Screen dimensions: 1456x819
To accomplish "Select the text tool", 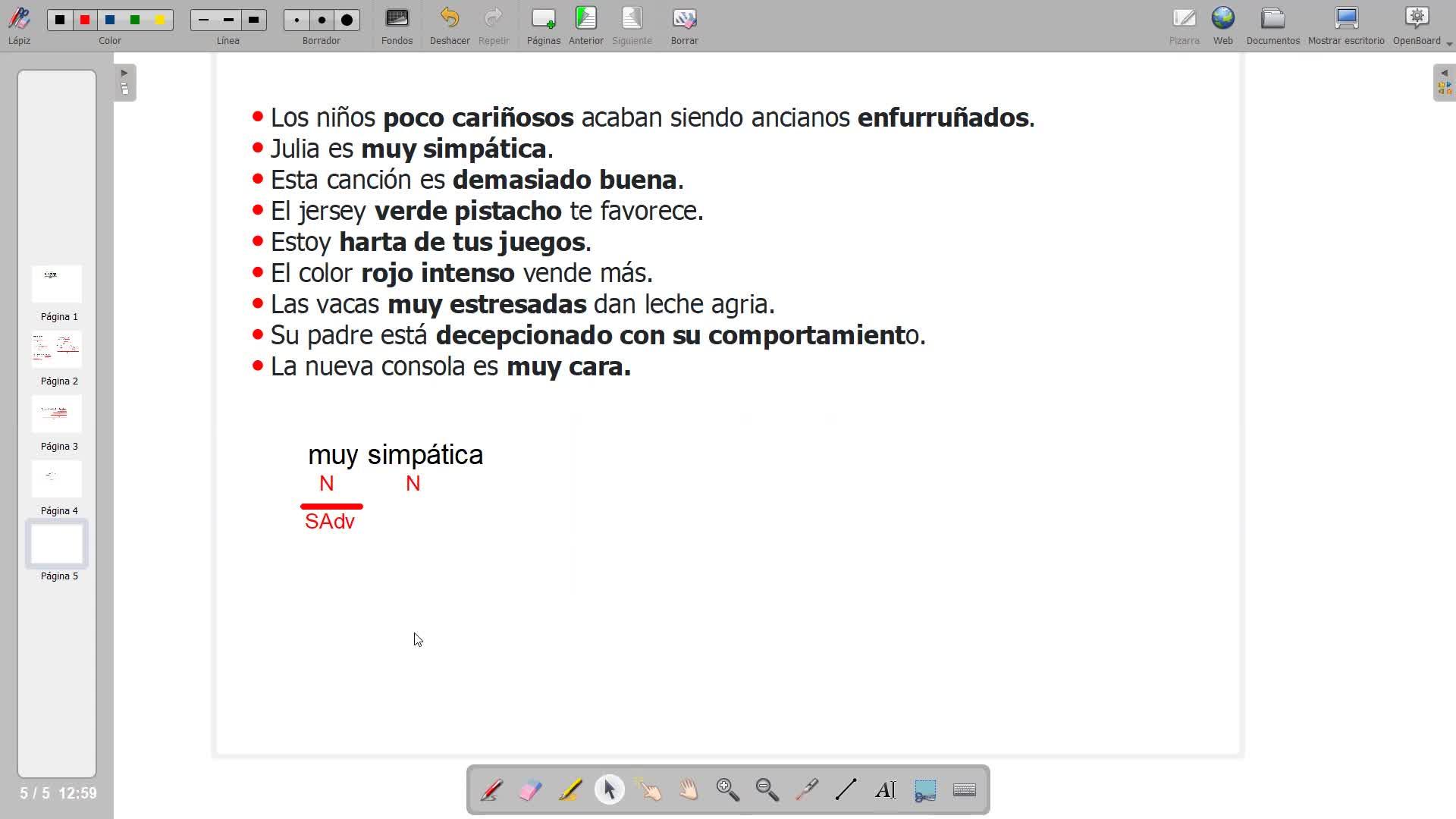I will point(886,790).
